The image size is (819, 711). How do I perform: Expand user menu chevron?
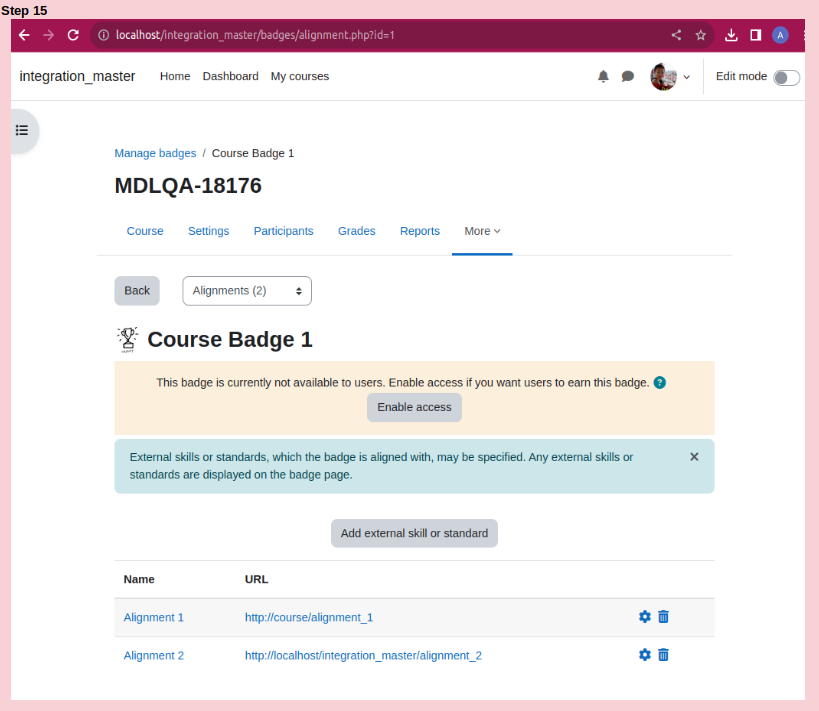[x=687, y=77]
